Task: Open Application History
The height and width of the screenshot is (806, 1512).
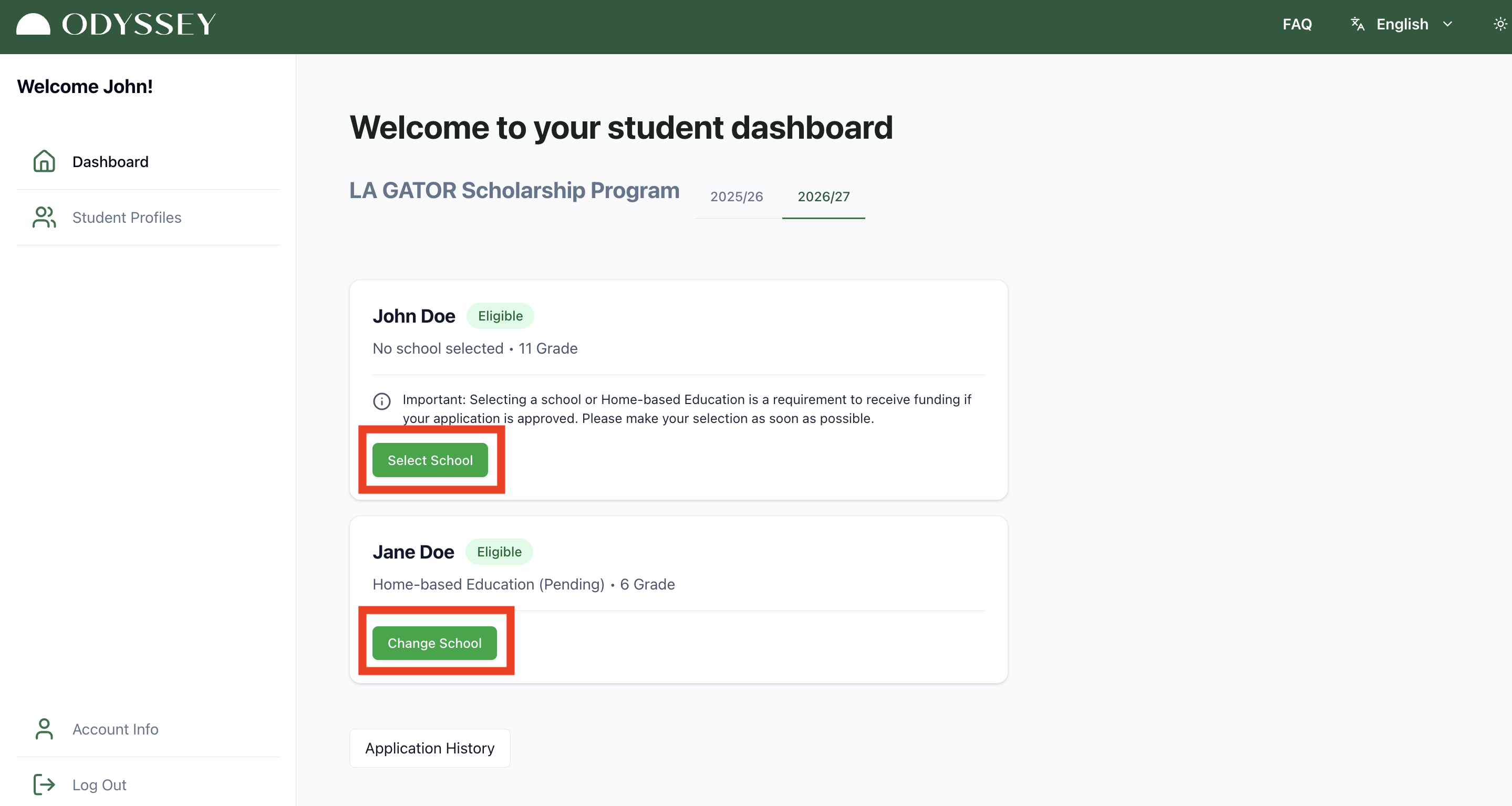Action: pos(430,748)
